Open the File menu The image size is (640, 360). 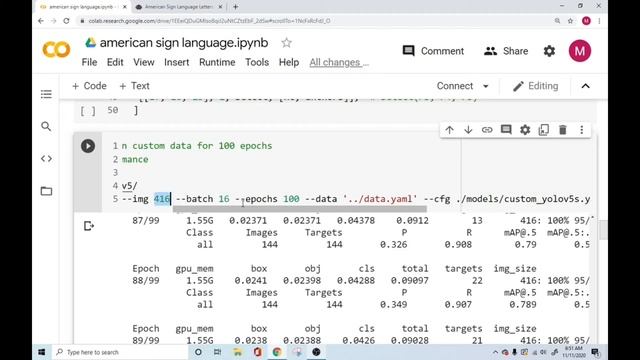point(89,62)
